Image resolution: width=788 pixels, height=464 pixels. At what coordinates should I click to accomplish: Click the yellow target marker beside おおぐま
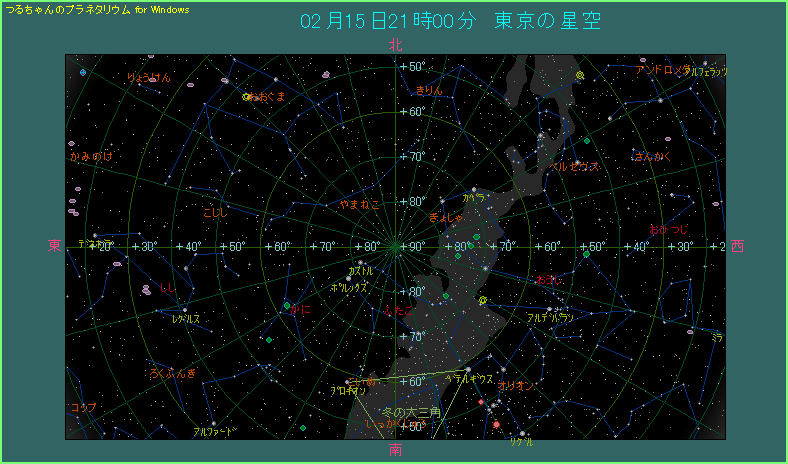coord(246,97)
